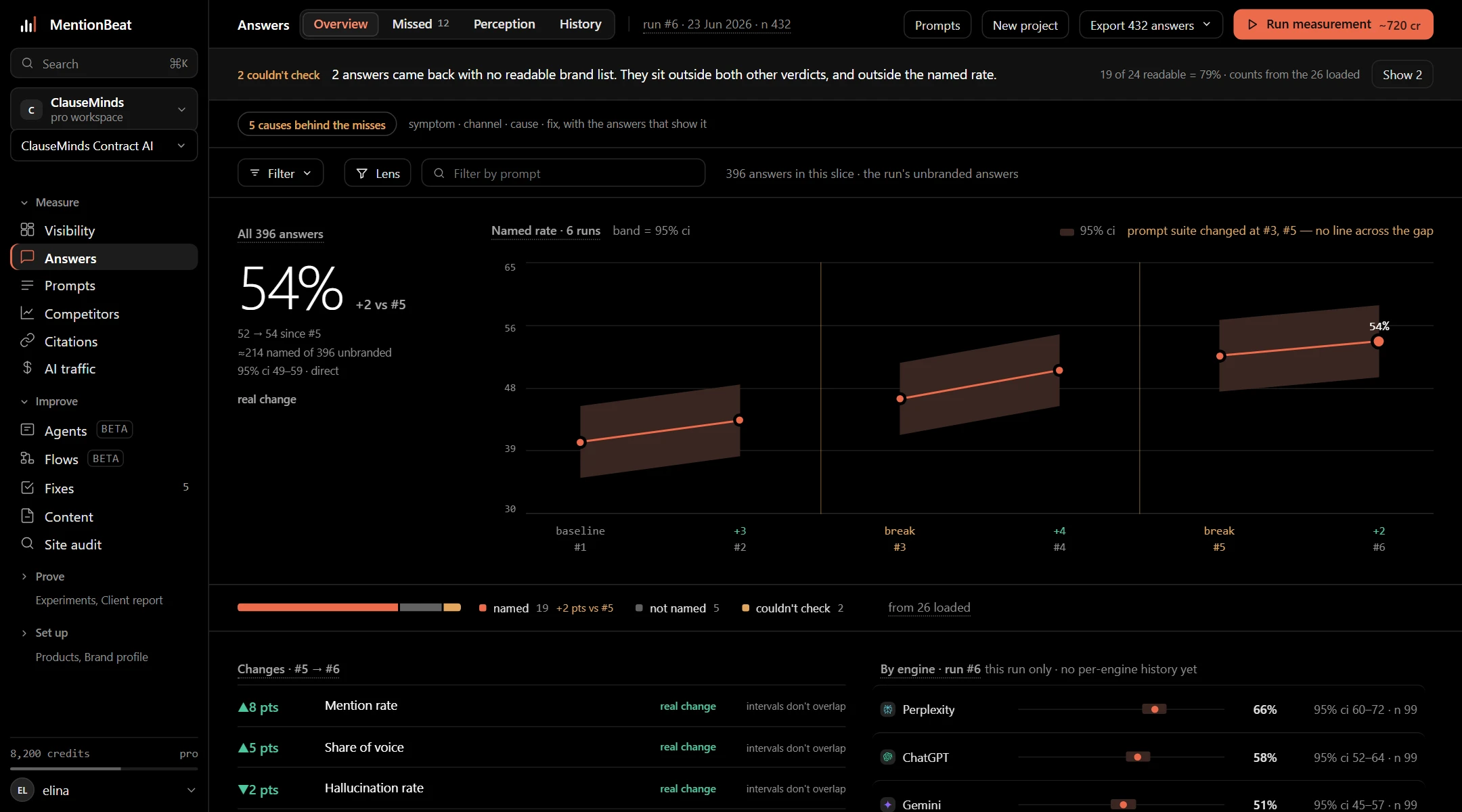Click the Content document icon
The width and height of the screenshot is (1462, 812).
(x=27, y=516)
